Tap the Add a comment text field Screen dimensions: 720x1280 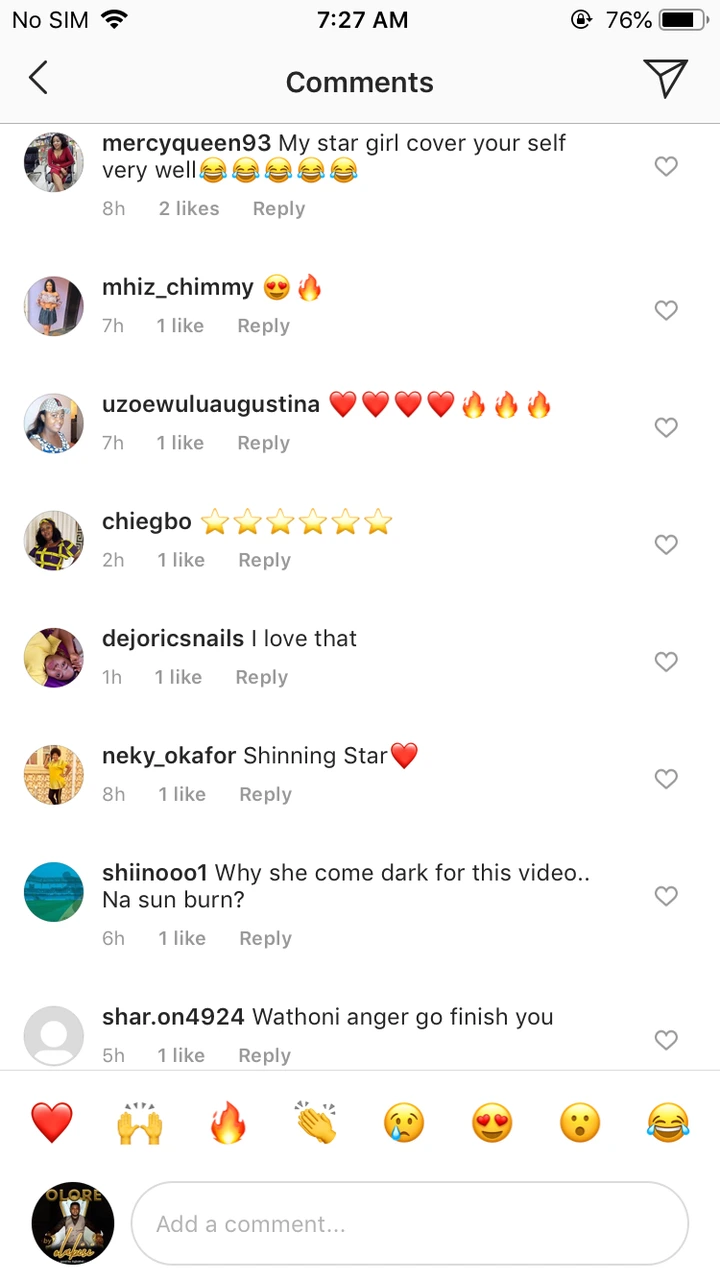pyautogui.click(x=410, y=1224)
